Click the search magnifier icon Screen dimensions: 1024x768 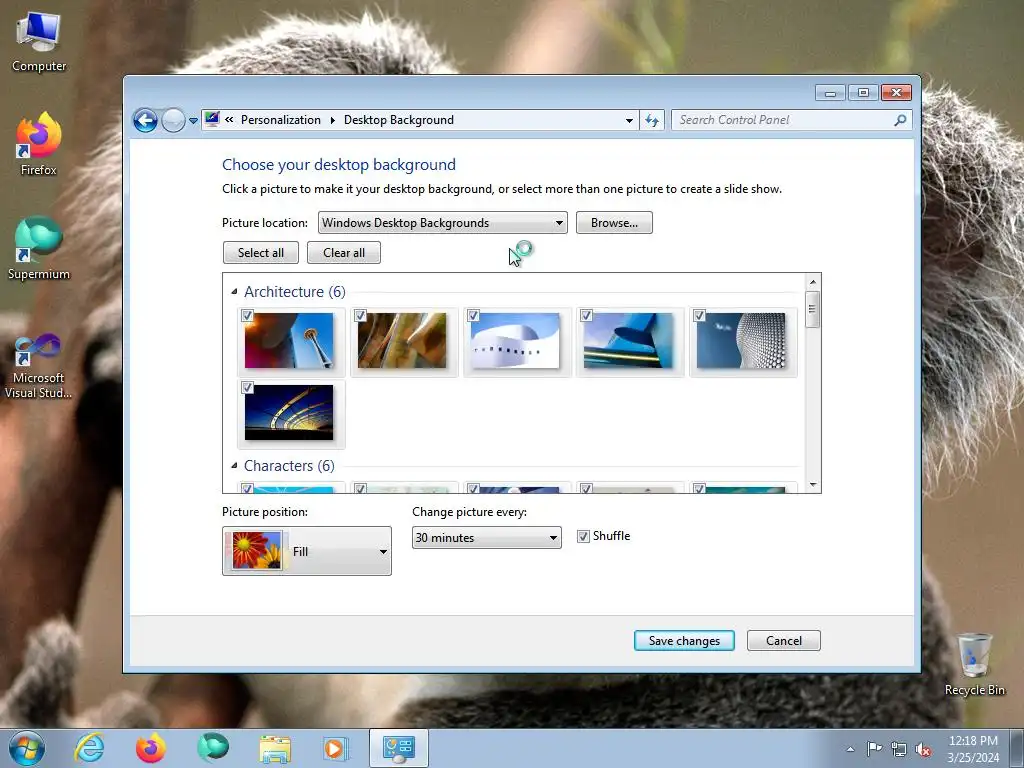coord(901,120)
